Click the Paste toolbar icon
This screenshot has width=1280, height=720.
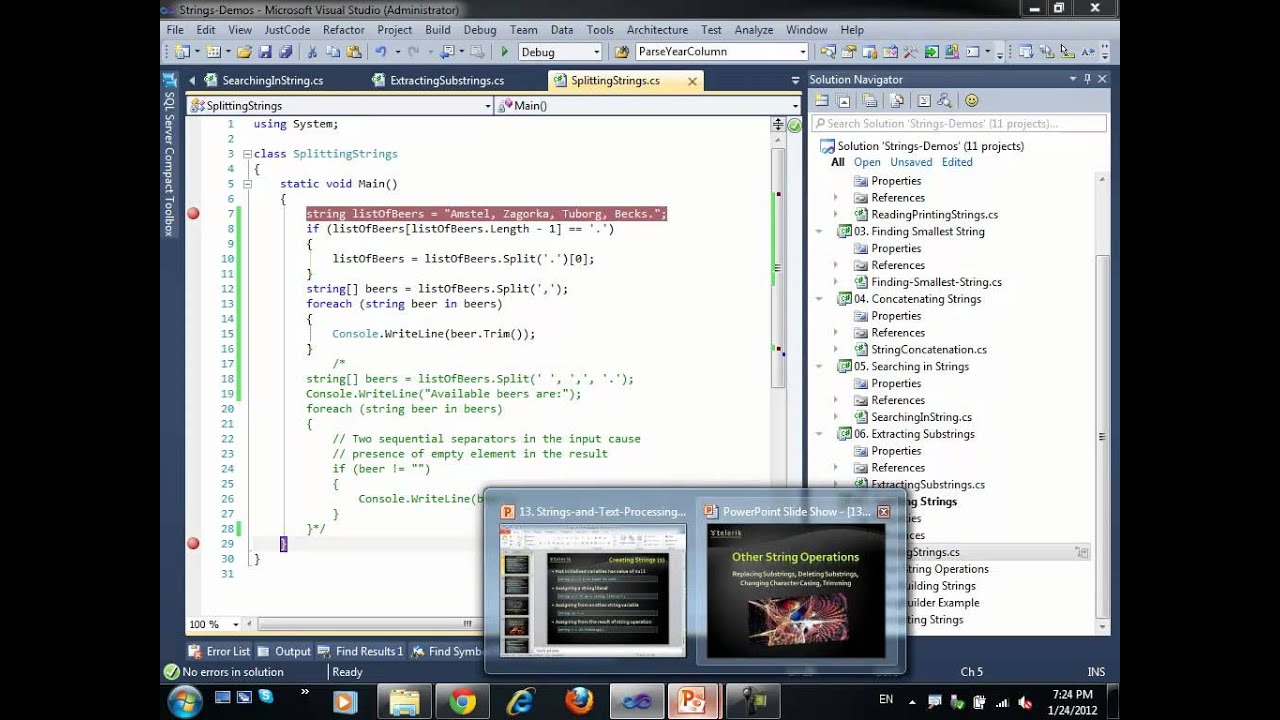click(353, 52)
